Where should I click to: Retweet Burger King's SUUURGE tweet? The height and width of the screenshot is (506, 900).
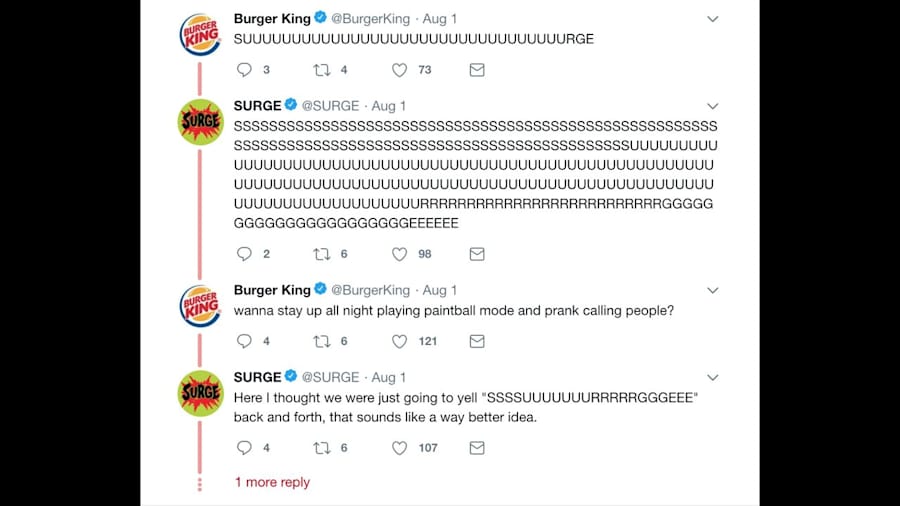[321, 70]
